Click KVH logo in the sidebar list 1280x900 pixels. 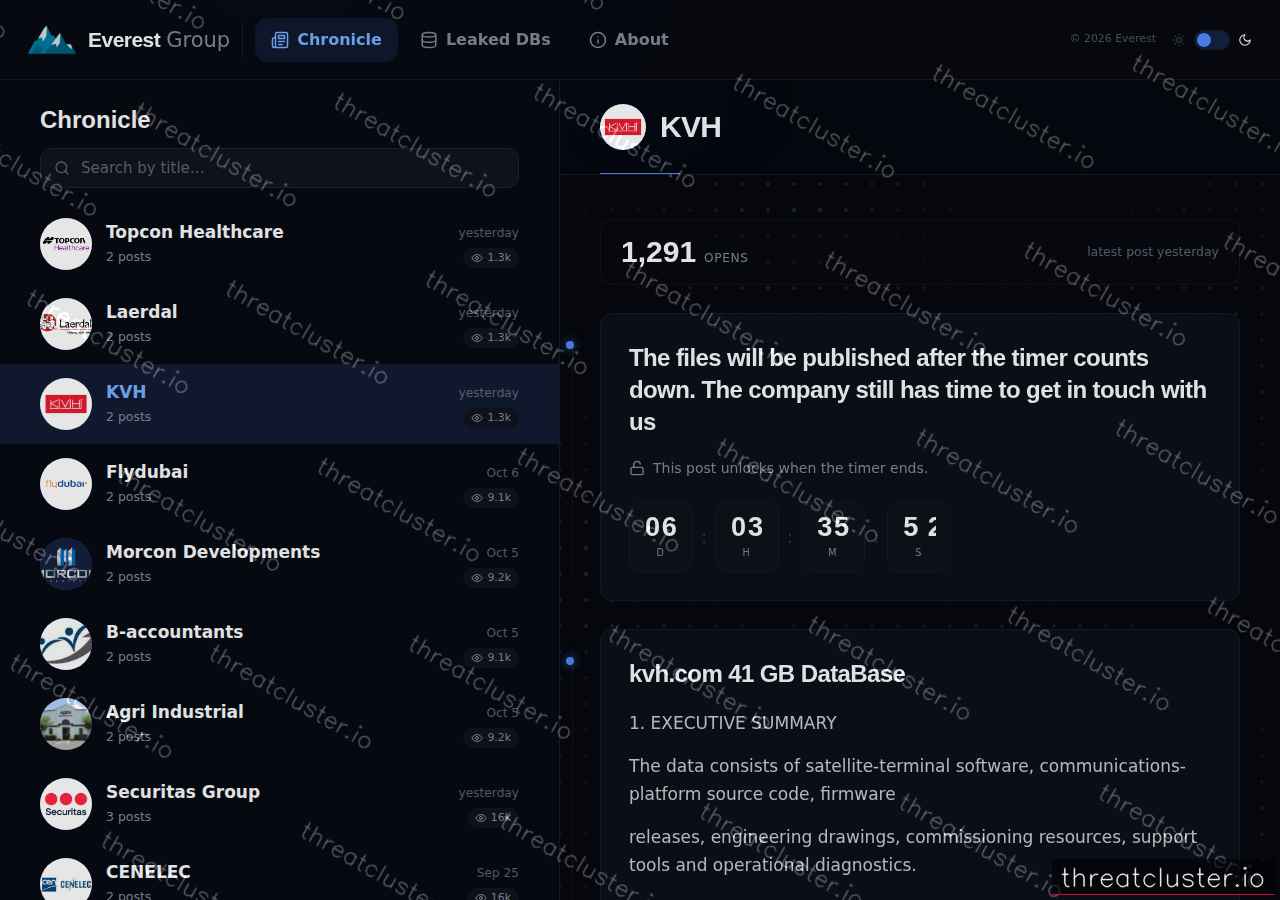point(66,404)
